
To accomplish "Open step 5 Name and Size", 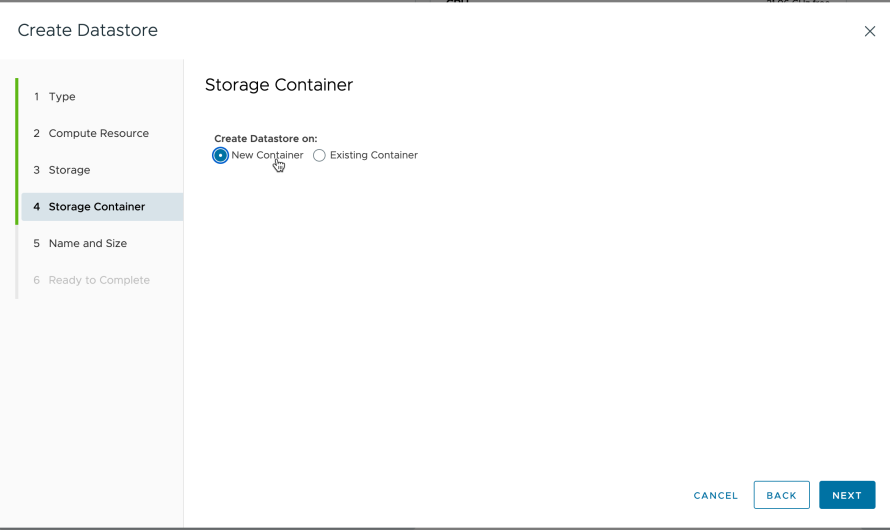I will (x=87, y=243).
